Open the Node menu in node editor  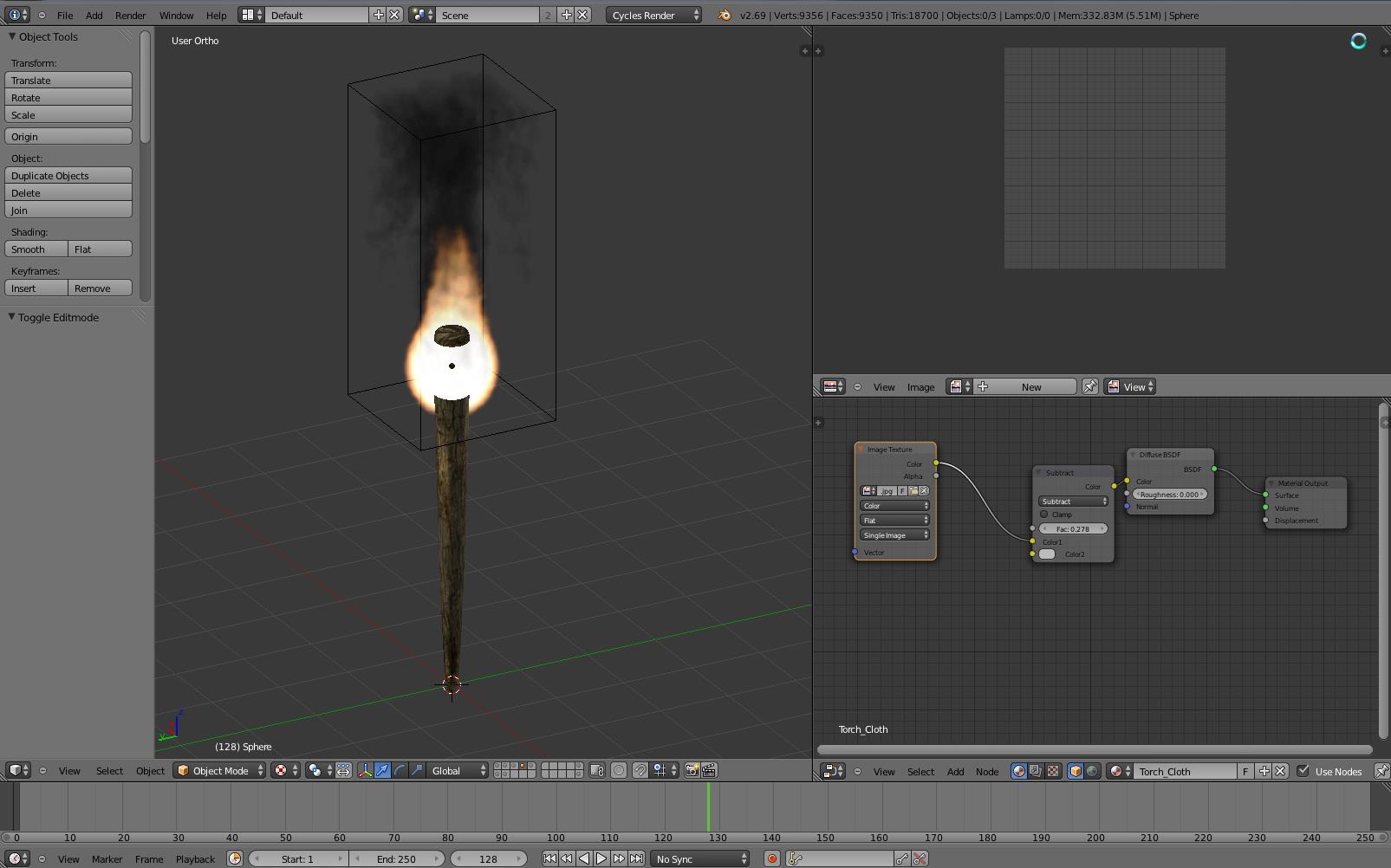point(986,771)
